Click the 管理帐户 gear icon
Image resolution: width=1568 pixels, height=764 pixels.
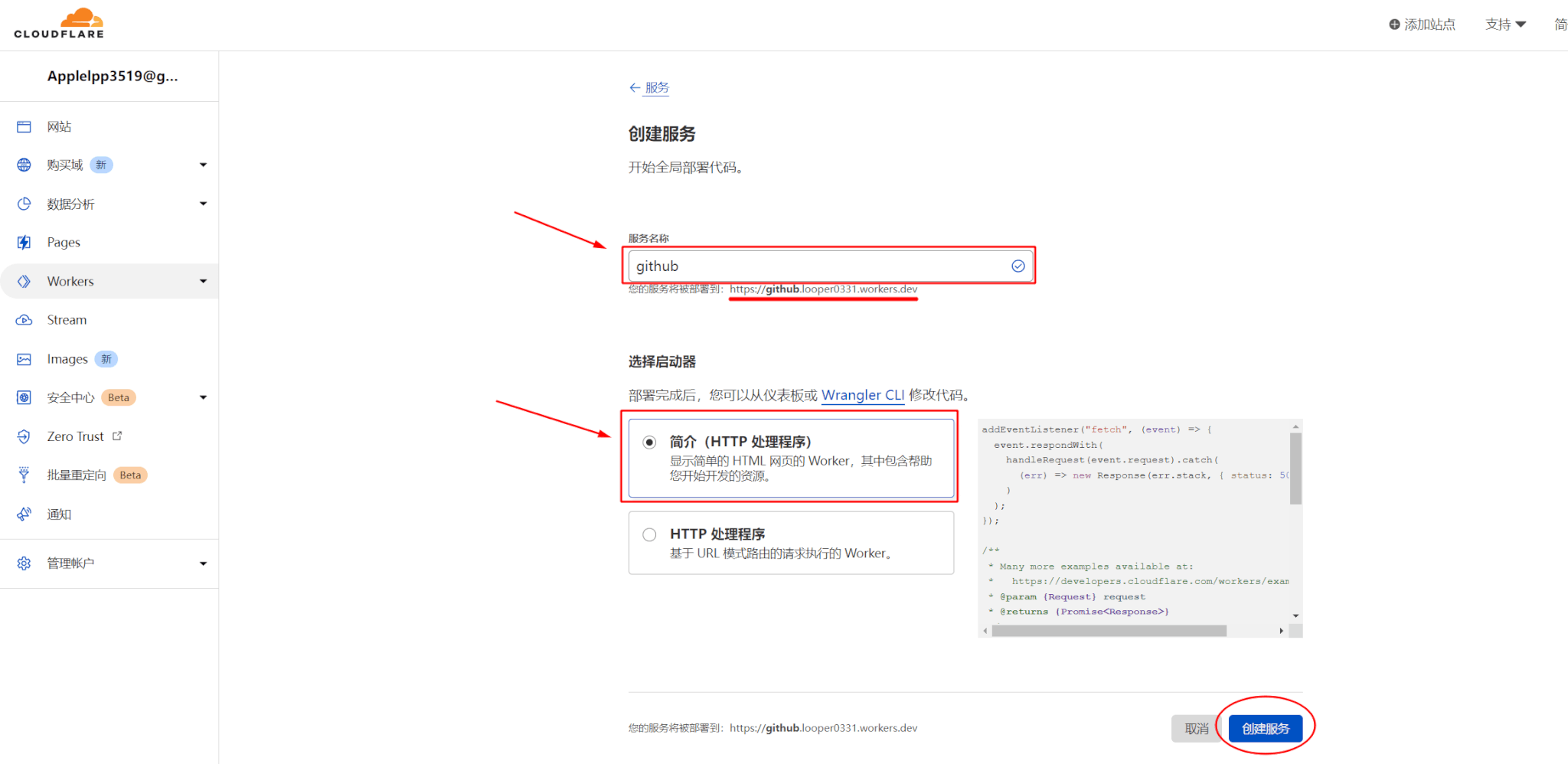[24, 563]
